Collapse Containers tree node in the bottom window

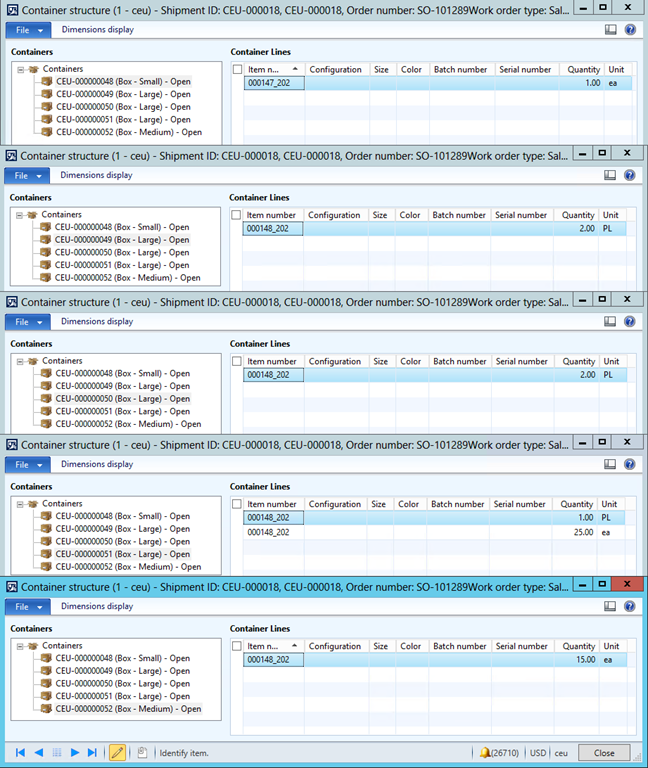20,646
